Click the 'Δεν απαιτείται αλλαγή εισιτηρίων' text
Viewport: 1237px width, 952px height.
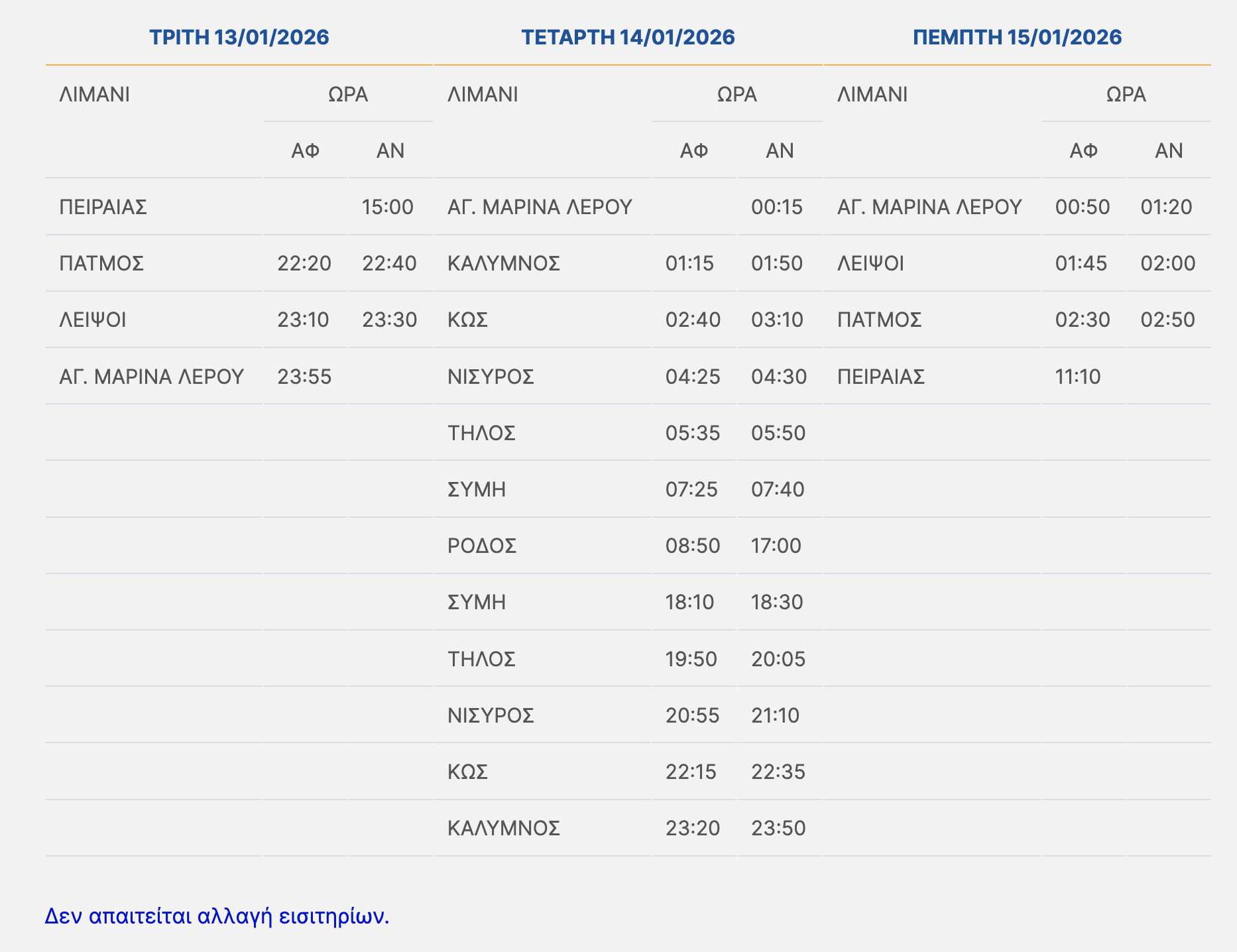pos(217,916)
